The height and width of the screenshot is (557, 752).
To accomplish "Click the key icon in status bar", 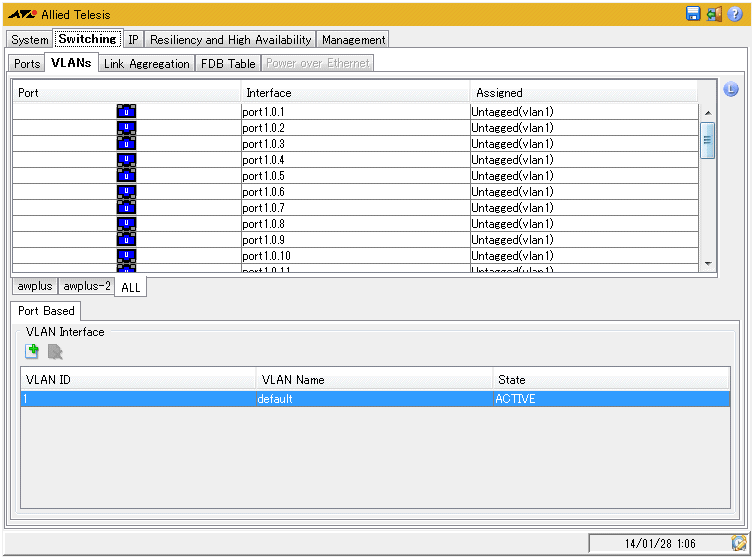I will (x=738, y=543).
